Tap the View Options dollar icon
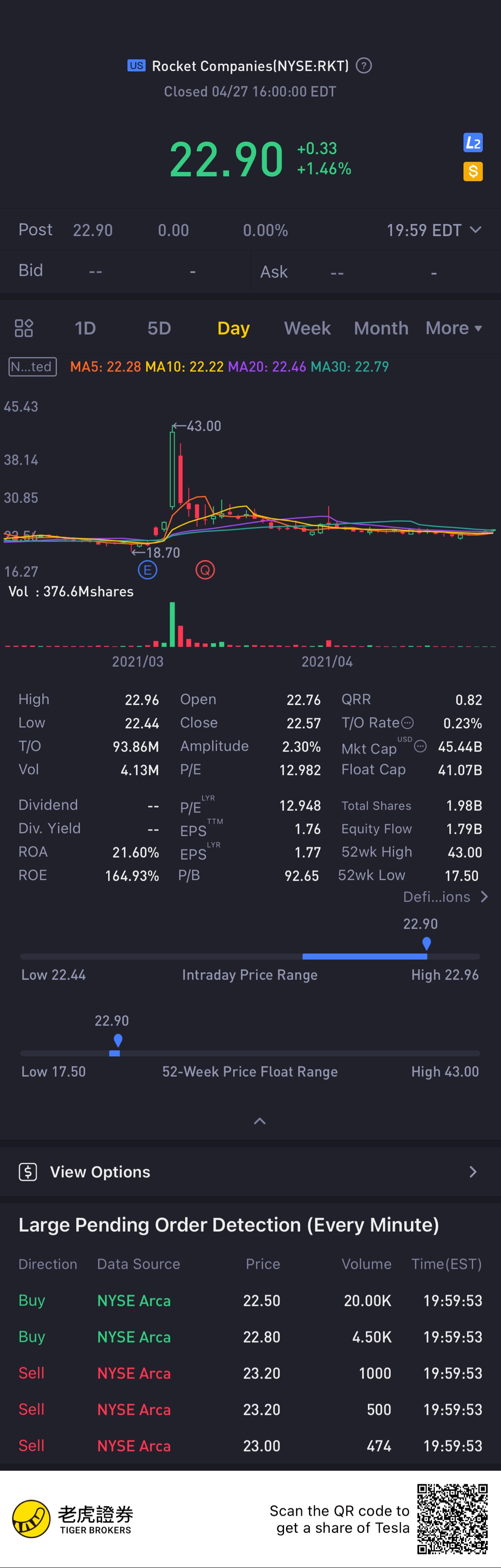 point(28,1172)
